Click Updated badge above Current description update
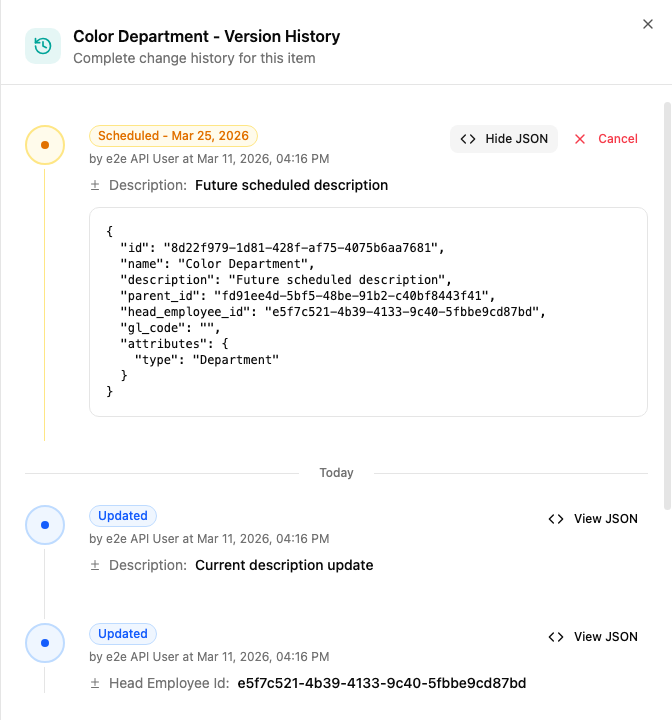672x720 pixels. tap(123, 516)
